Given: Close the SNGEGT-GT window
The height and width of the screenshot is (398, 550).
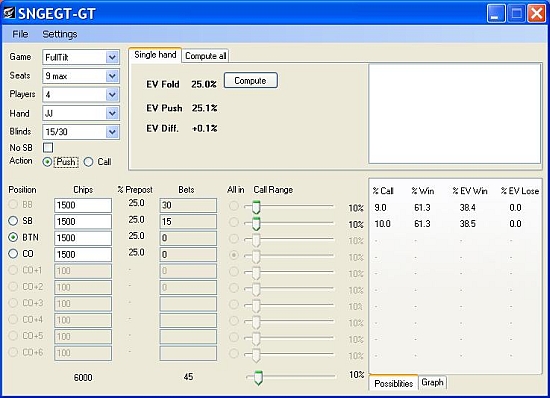Looking at the screenshot, I should (537, 13).
